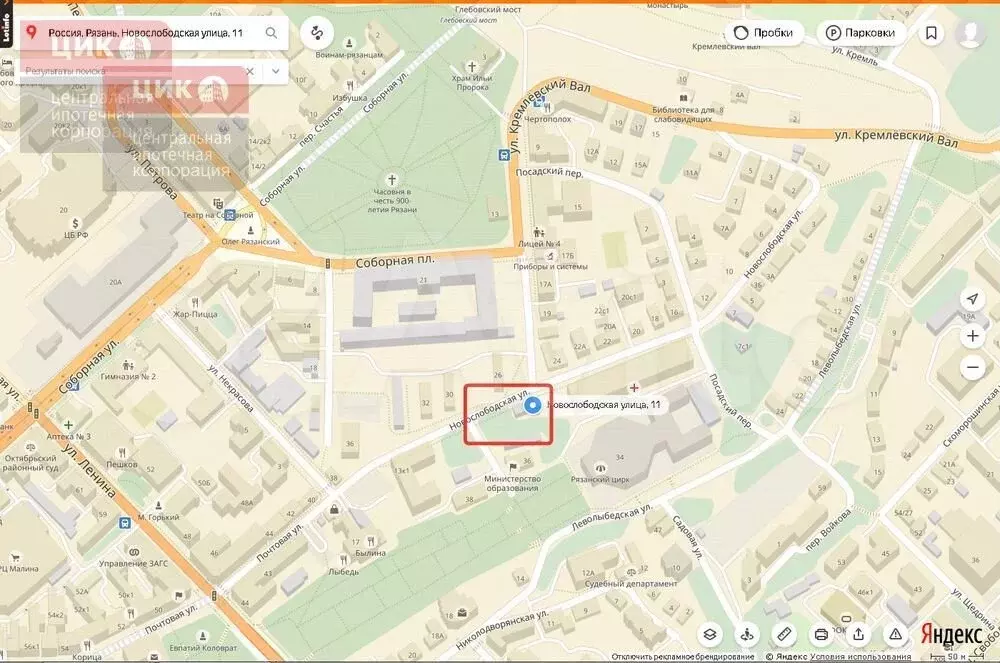Click the Рязанский цирк icon

point(599,469)
